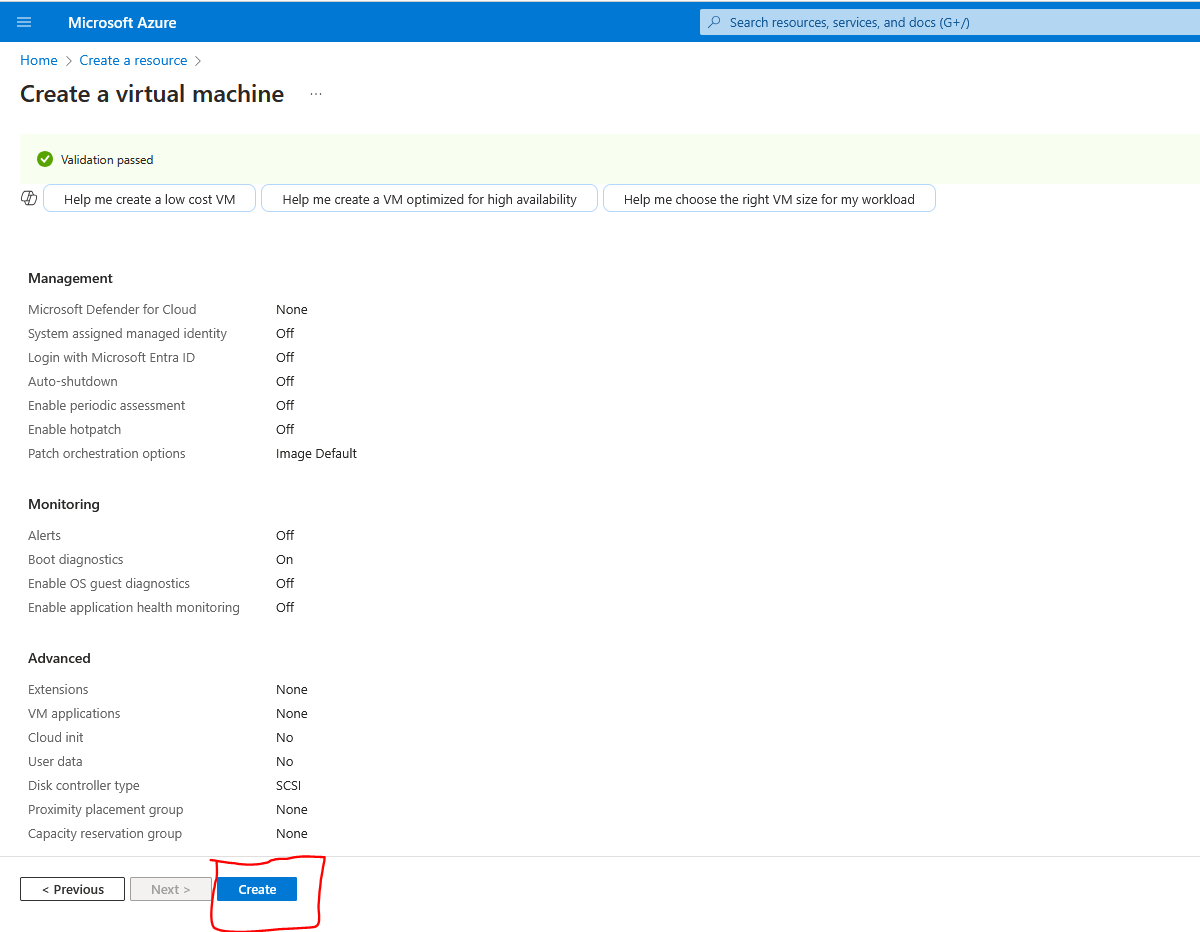Click Capacity reservation group label
This screenshot has height=932, width=1200.
(x=105, y=833)
